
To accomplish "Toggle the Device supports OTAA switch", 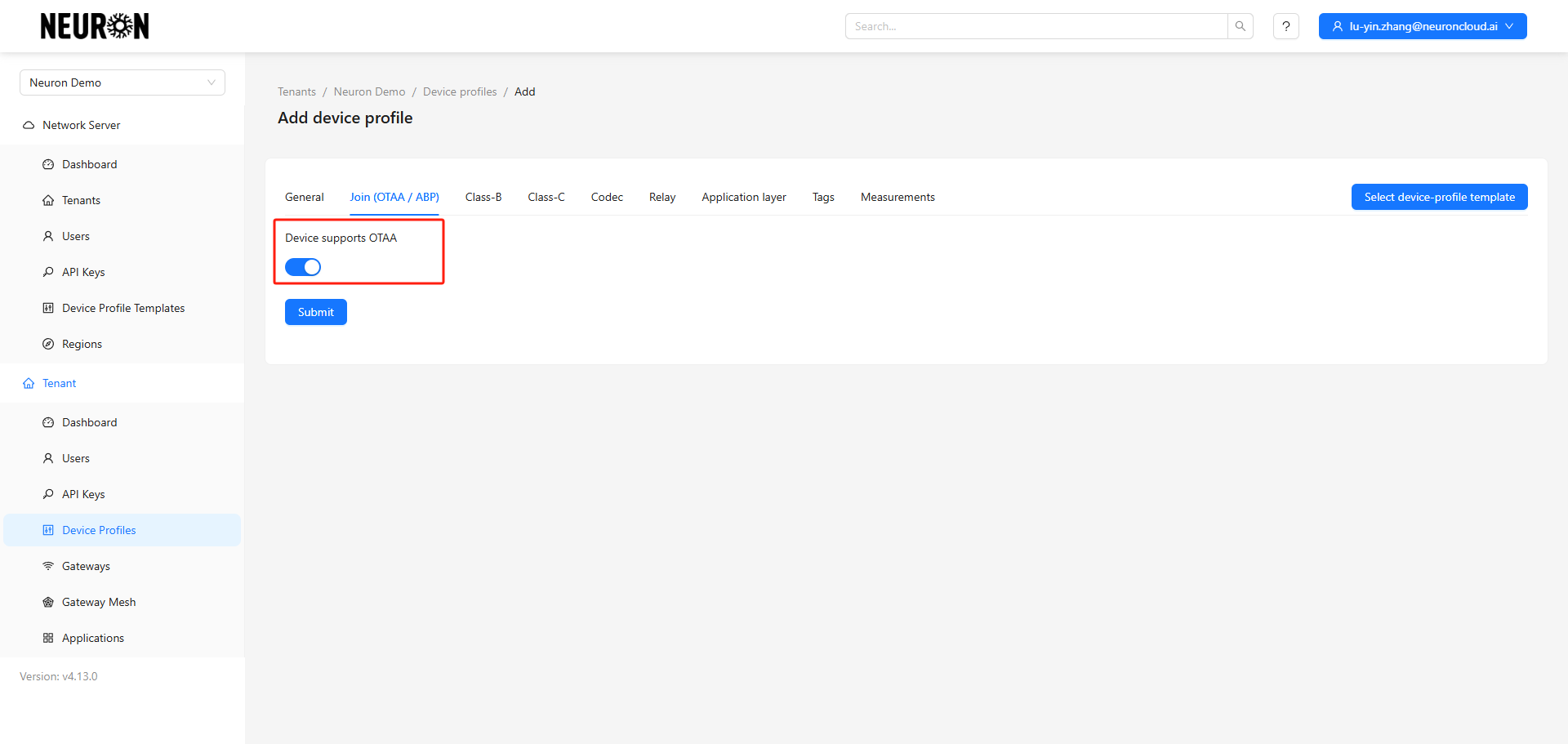I will pyautogui.click(x=303, y=267).
